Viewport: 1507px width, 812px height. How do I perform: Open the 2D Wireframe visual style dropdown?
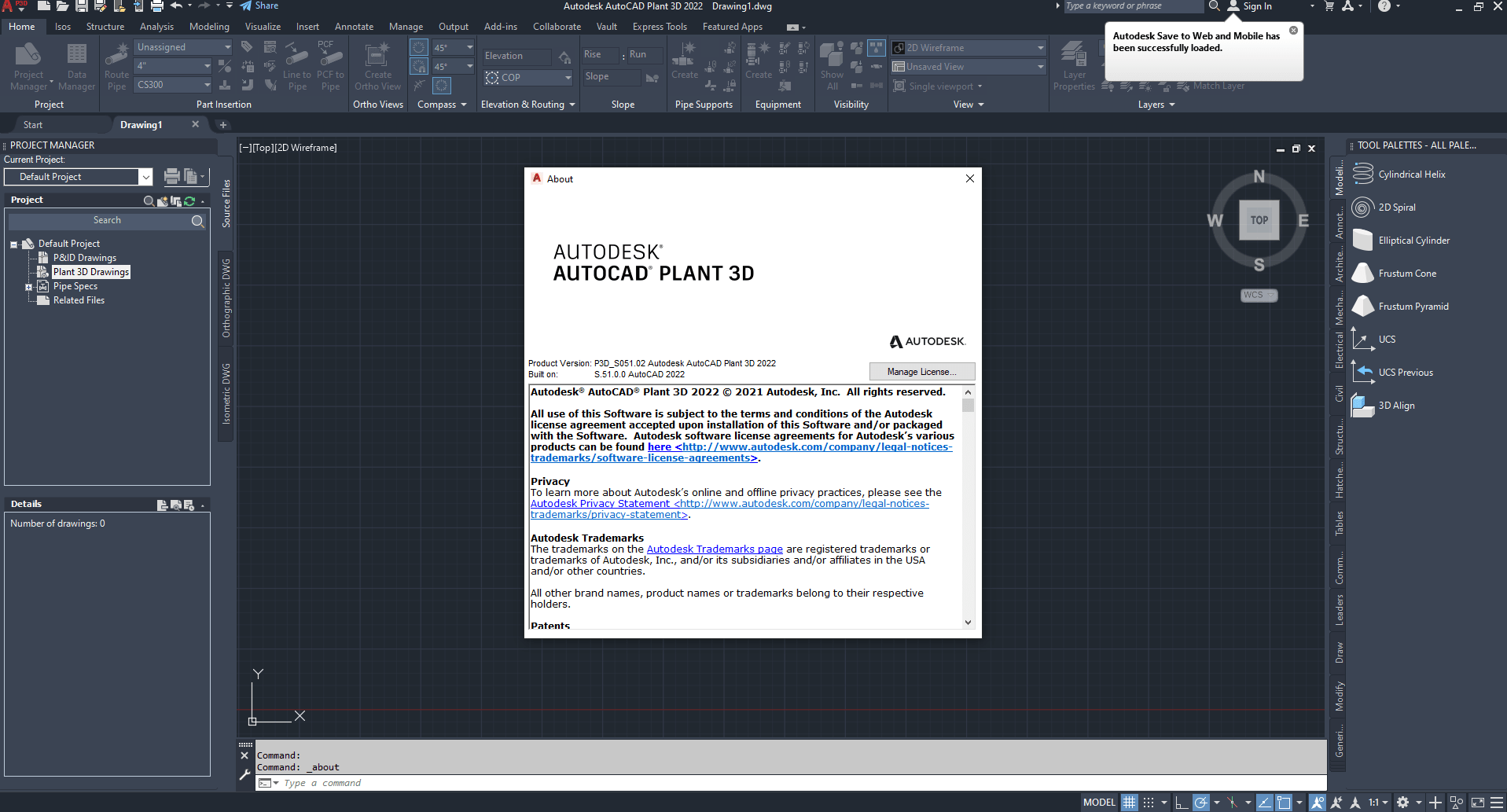(x=969, y=48)
